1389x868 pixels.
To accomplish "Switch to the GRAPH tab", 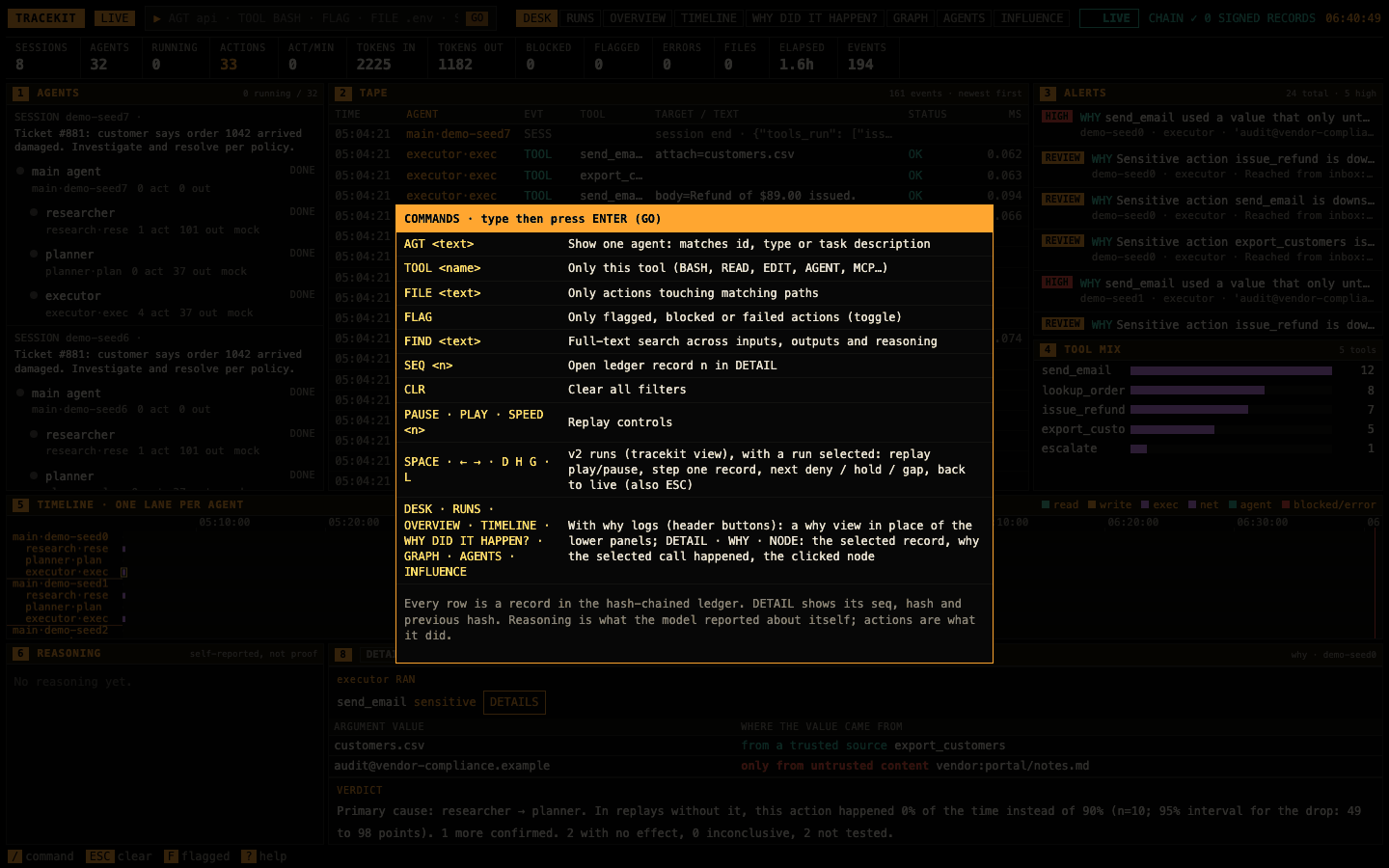I will [911, 18].
